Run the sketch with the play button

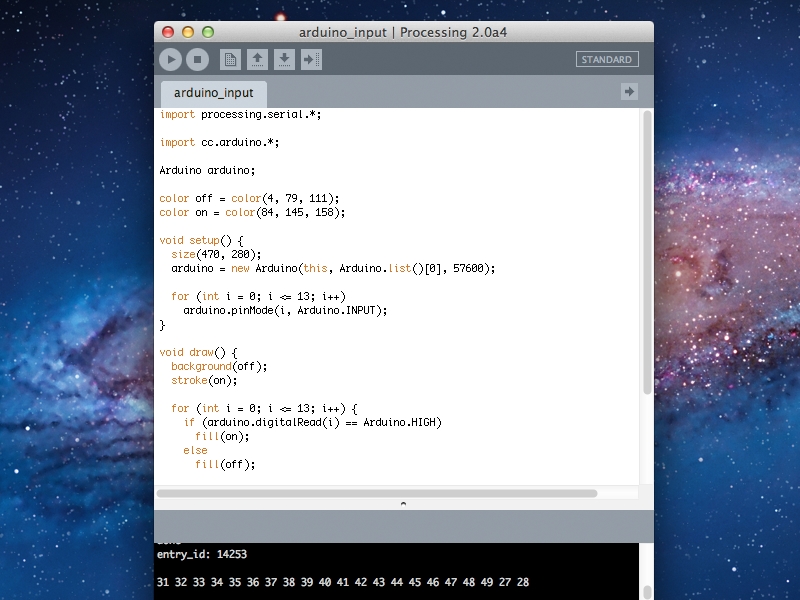click(171, 60)
